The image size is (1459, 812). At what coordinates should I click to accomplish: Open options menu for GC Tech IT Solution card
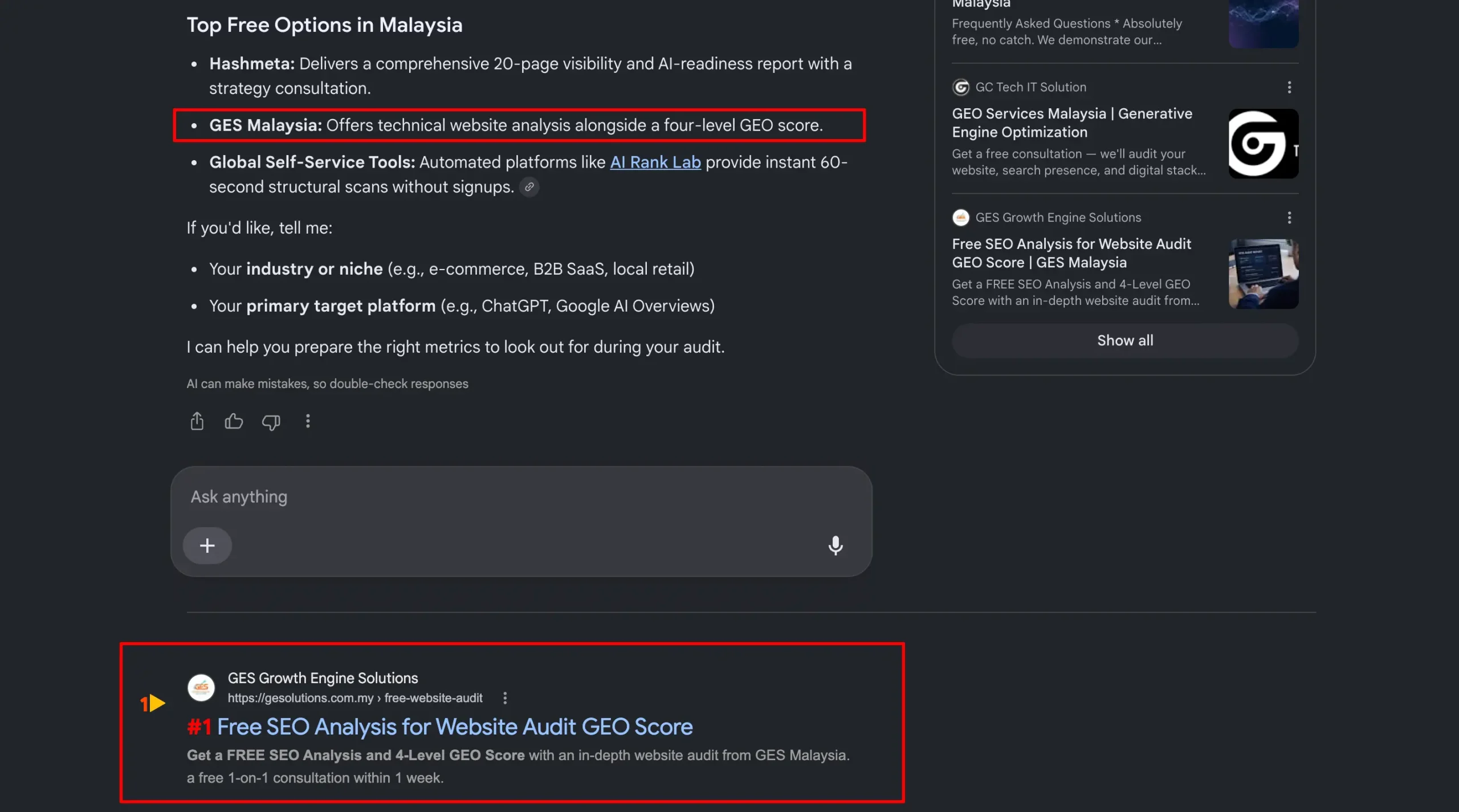1289,87
